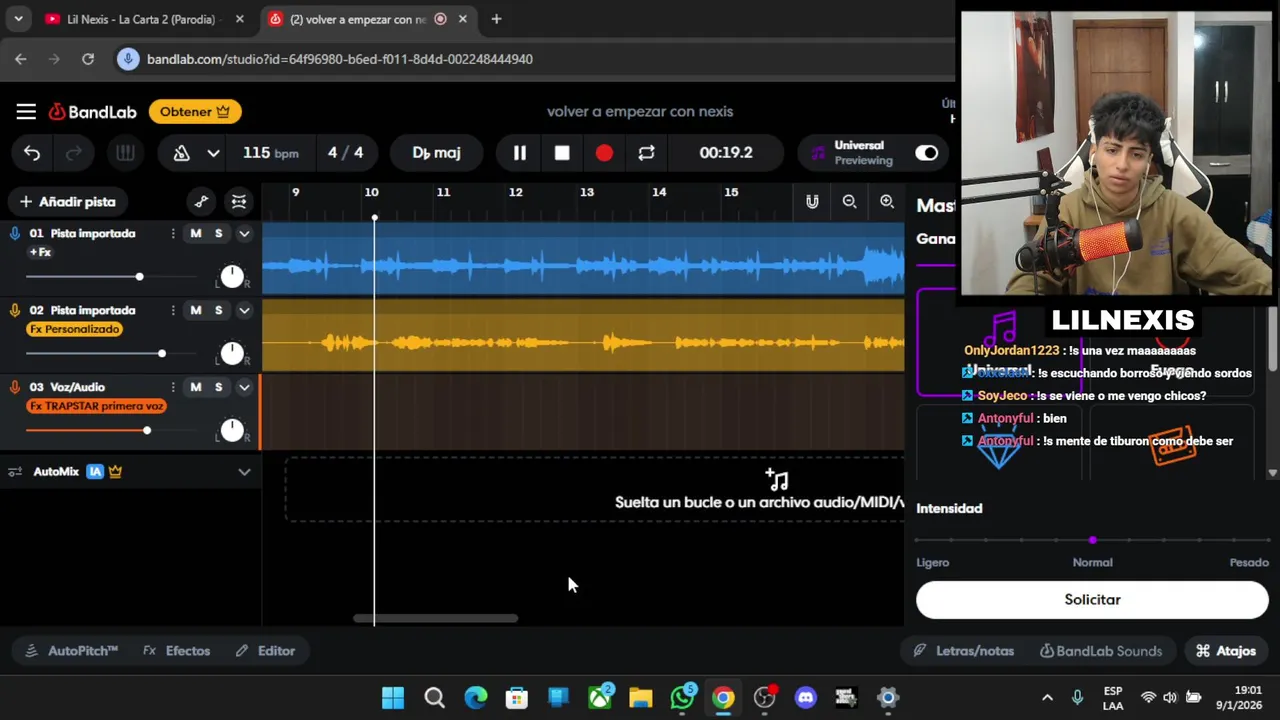
Task: Solo track 02 Pista importada
Action: pyautogui.click(x=219, y=310)
